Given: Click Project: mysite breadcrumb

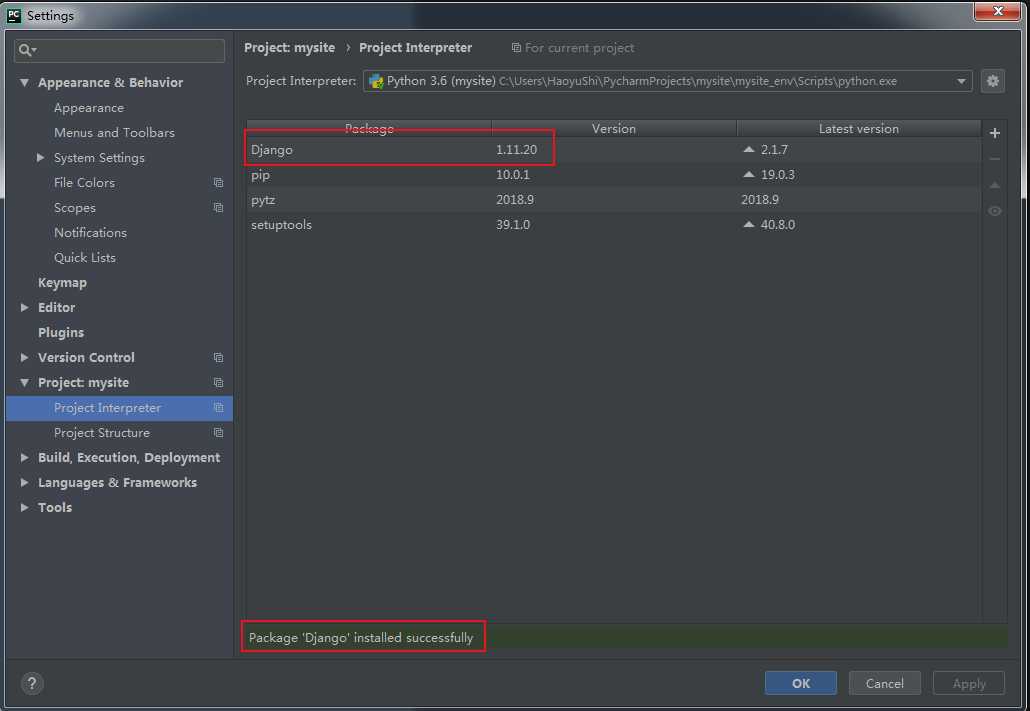Looking at the screenshot, I should (x=290, y=47).
